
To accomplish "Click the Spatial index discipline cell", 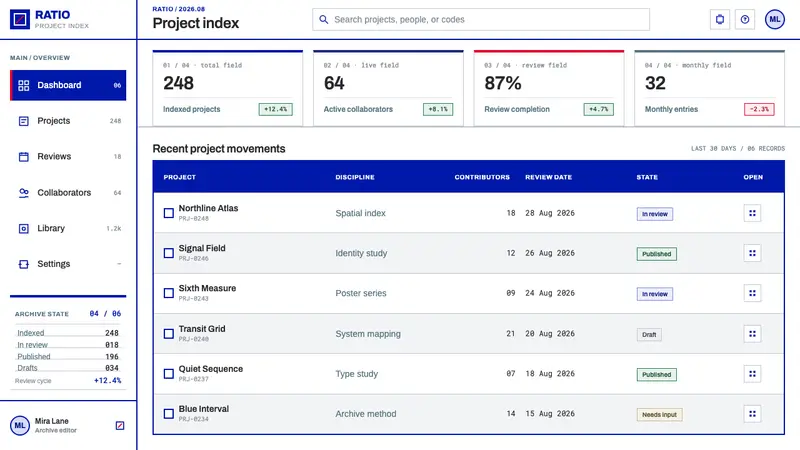I will [360, 213].
